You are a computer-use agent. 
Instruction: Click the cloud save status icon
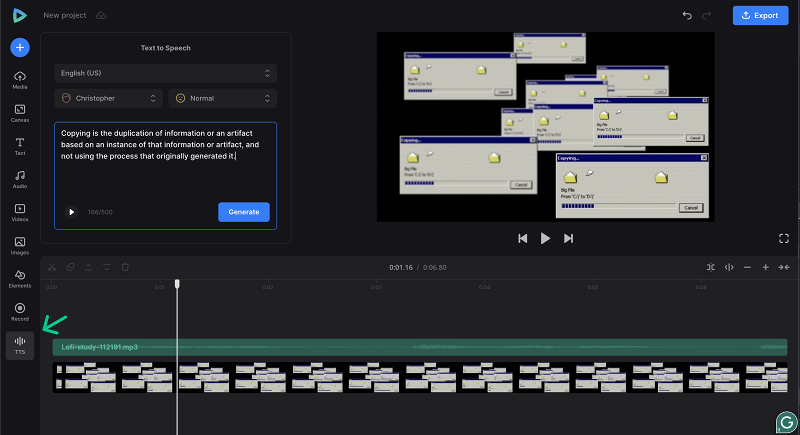(101, 15)
